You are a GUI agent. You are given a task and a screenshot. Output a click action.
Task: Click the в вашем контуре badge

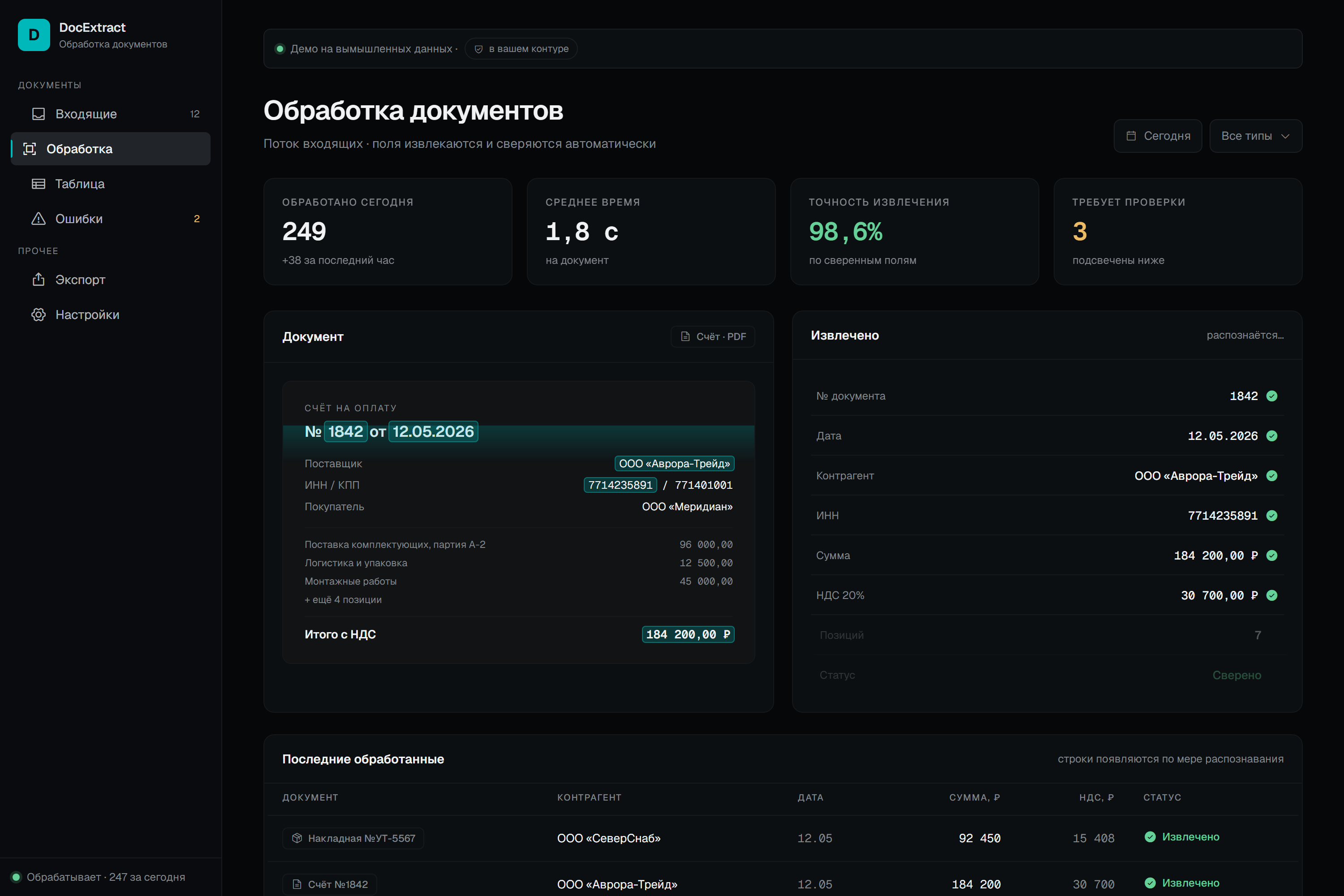click(x=521, y=48)
